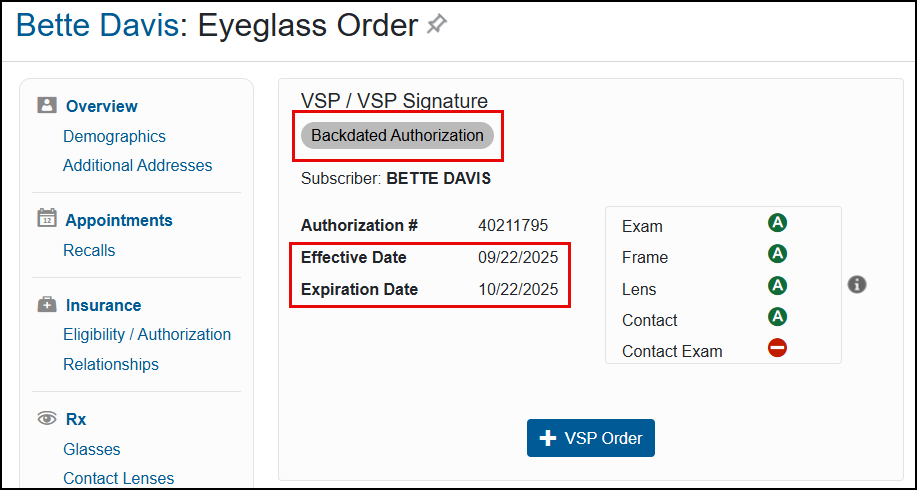
Task: Click the red Contact Exam unavailable icon
Action: 777,348
